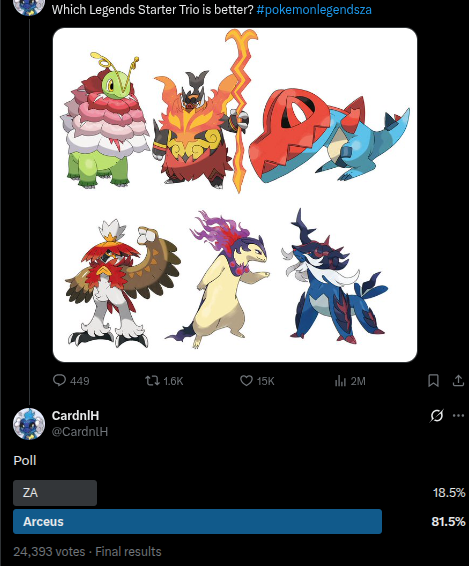Open the three-dot more menu
Image resolution: width=469 pixels, height=566 pixels.
click(458, 415)
